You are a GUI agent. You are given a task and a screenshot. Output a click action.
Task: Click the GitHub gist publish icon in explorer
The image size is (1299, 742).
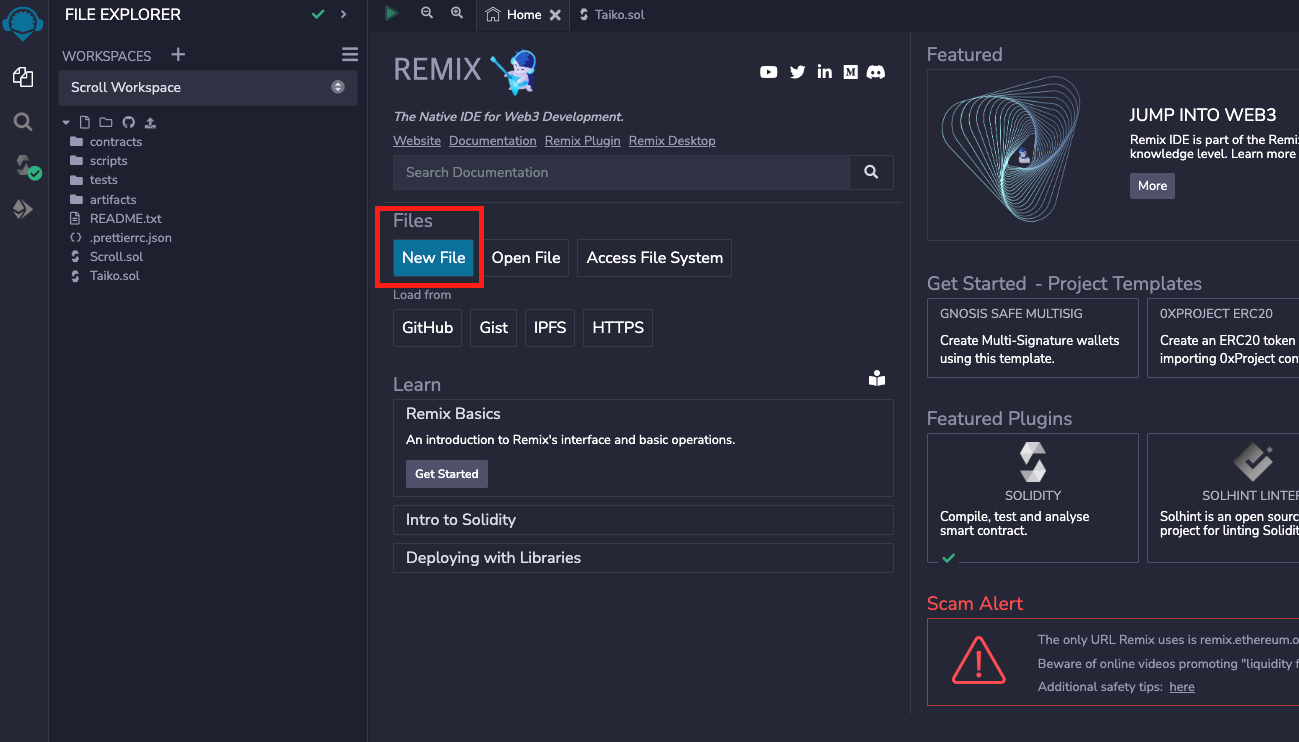[x=128, y=123]
